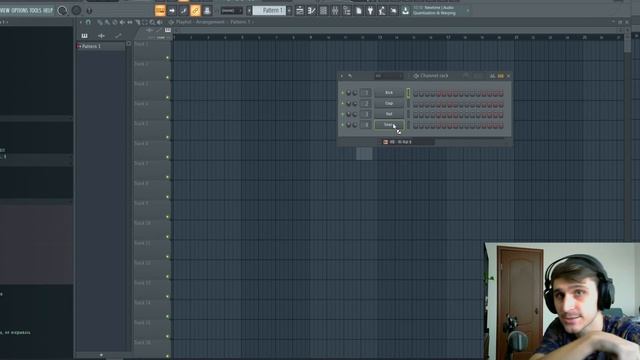Click the Kick channel button
Screen dimensions: 640x360
point(389,93)
